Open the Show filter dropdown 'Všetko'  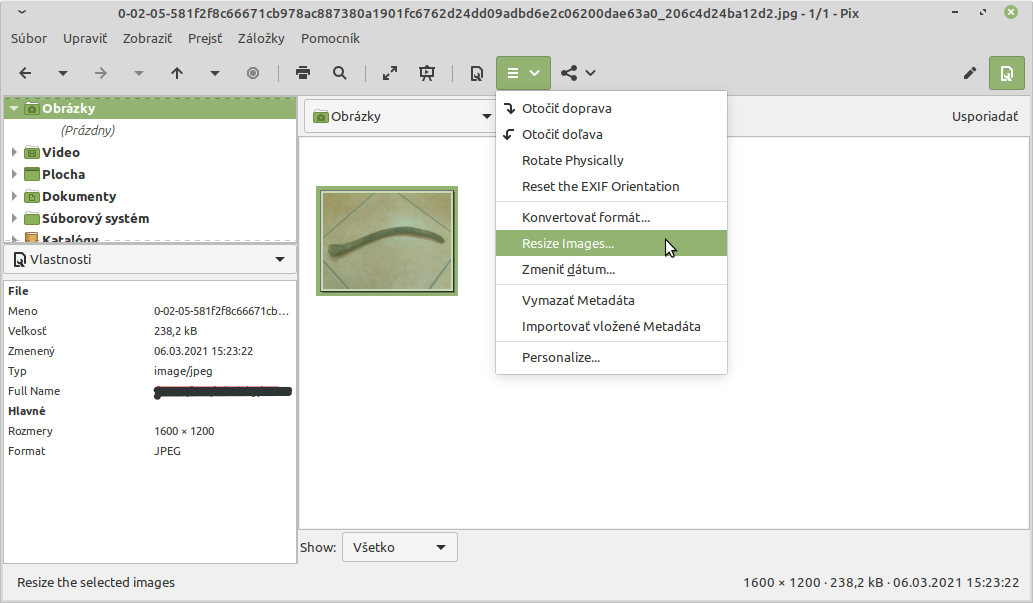[x=399, y=547]
